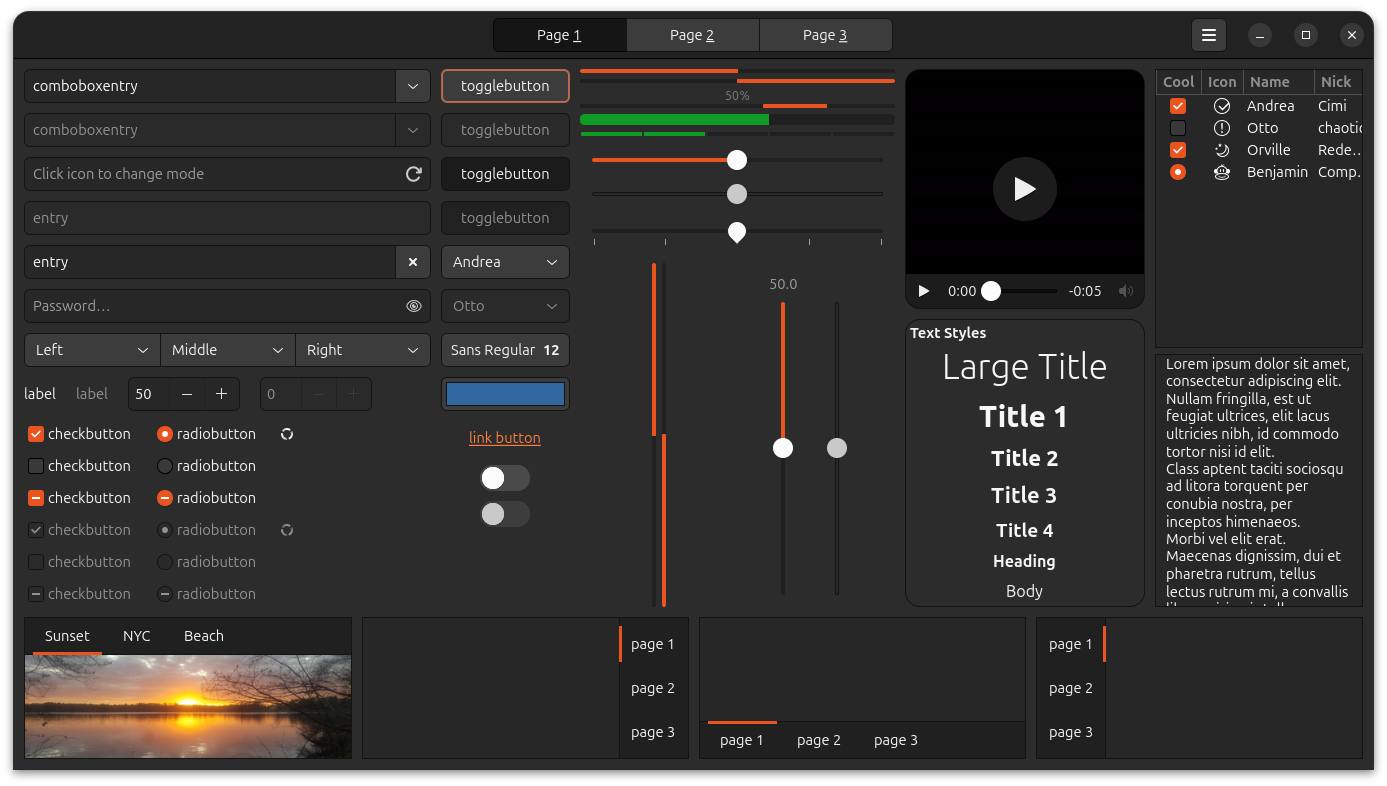
Task: Click Benjamin's Cool radio button
Action: coord(1178,172)
